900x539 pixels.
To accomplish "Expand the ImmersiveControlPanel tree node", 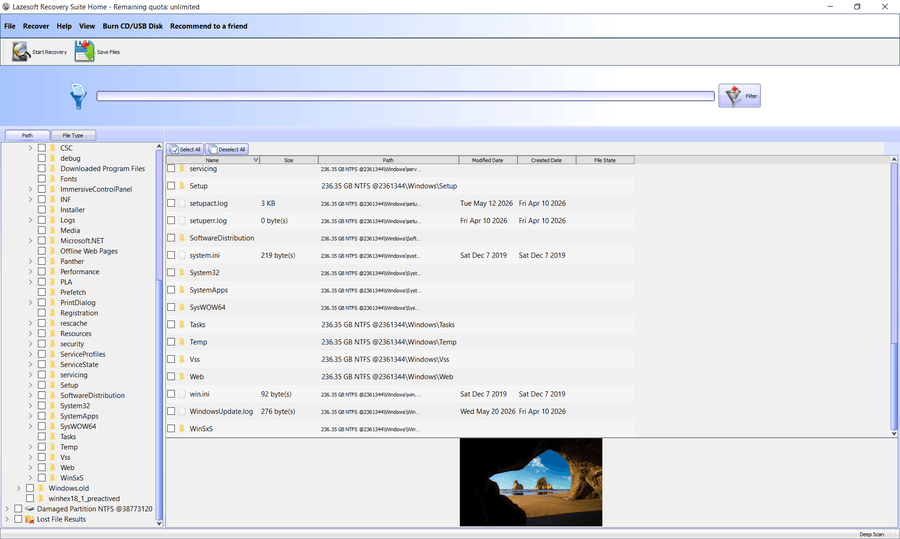I will [30, 189].
